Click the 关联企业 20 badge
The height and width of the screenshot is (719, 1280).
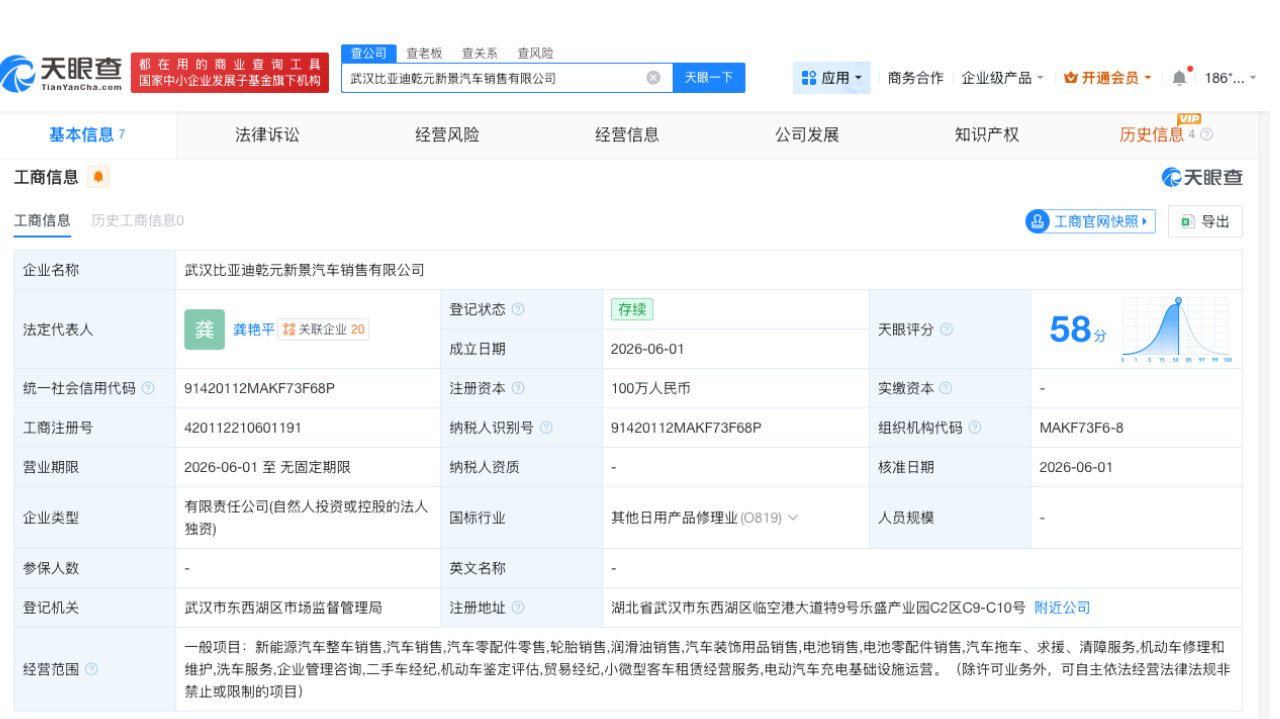pyautogui.click(x=323, y=329)
